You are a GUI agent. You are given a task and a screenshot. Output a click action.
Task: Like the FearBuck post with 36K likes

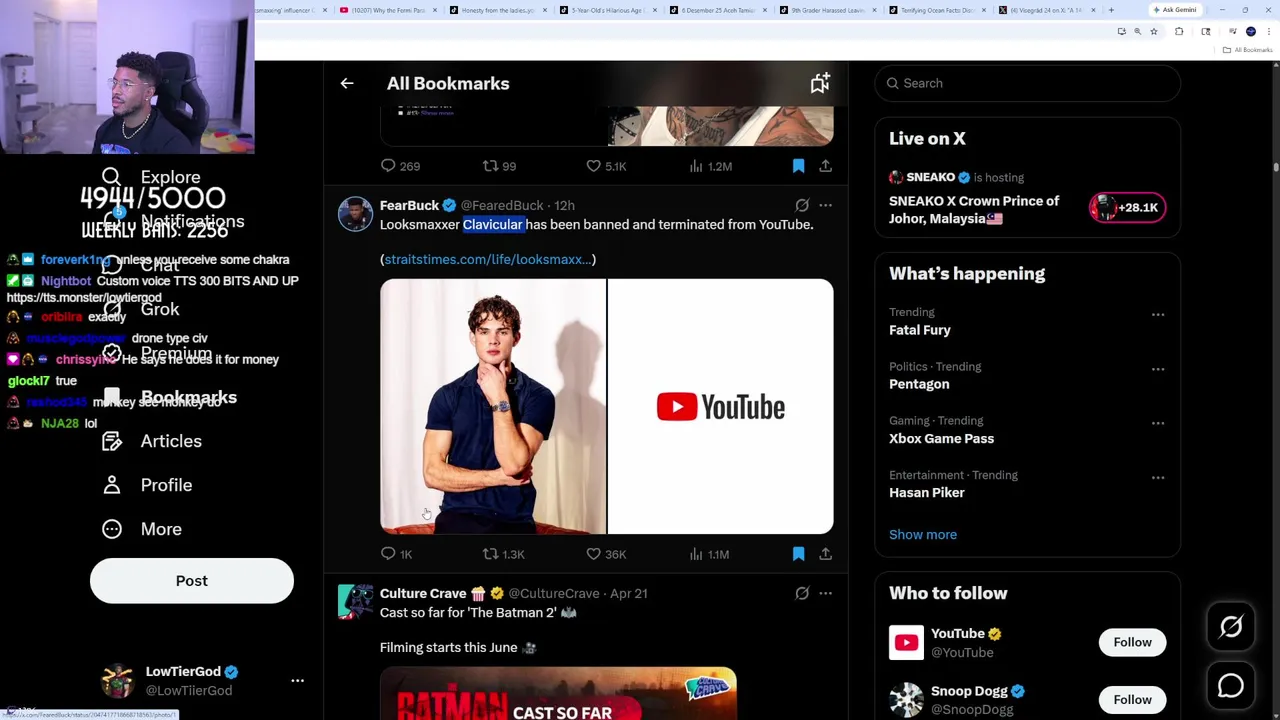[x=606, y=554]
